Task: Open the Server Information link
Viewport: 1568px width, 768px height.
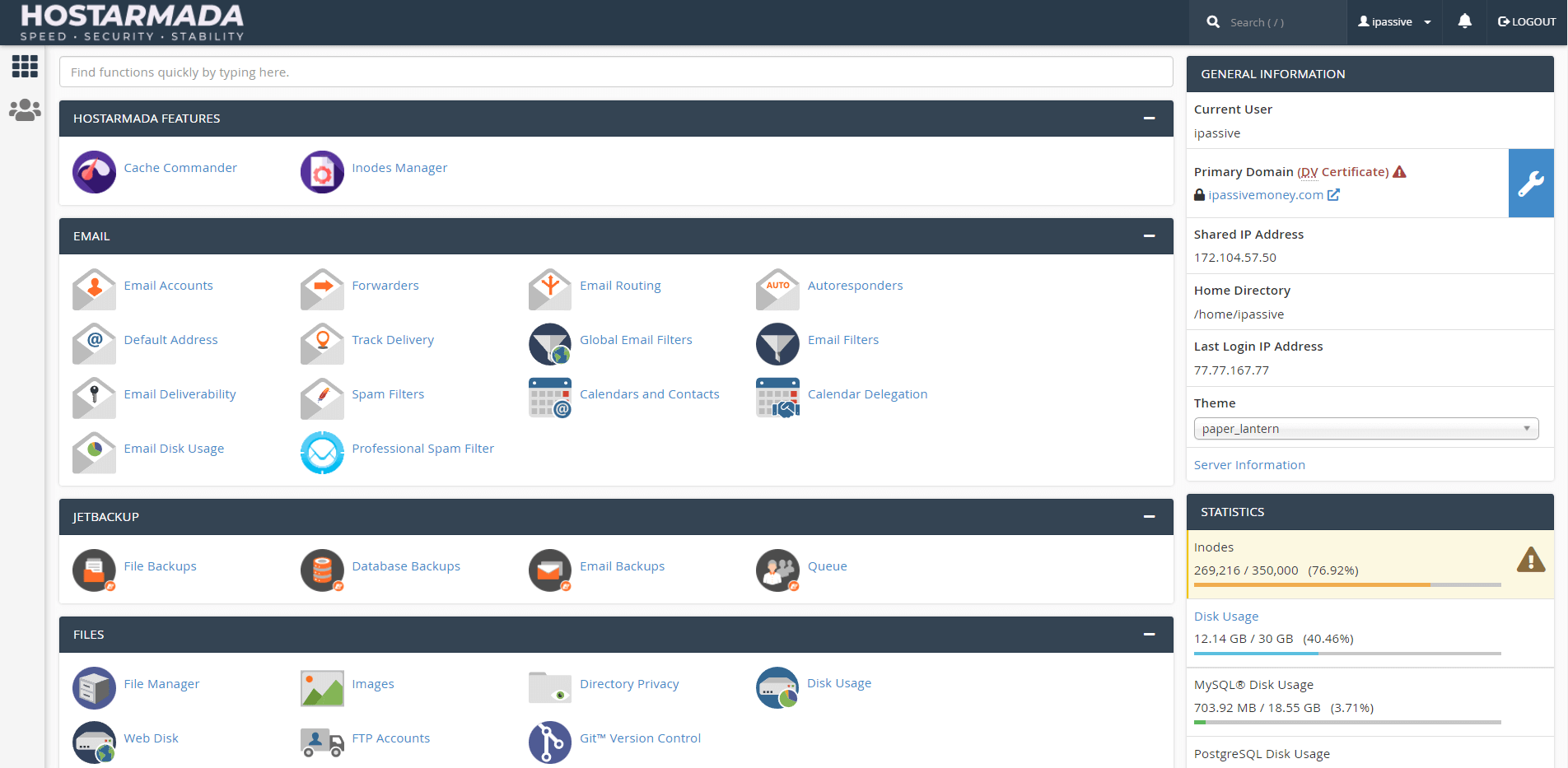Action: pos(1249,465)
